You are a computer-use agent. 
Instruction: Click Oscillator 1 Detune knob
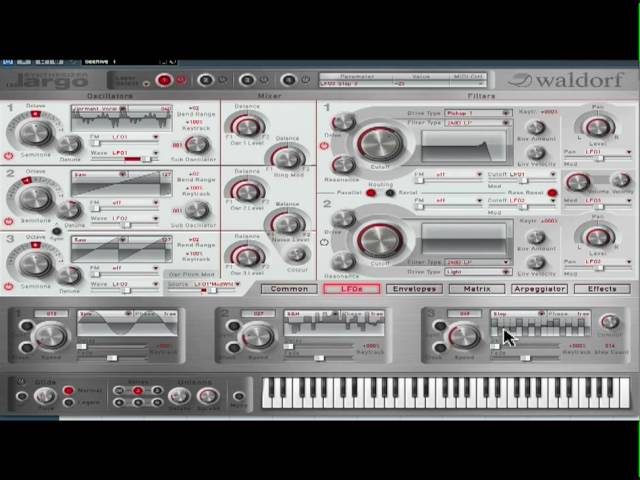pos(69,144)
